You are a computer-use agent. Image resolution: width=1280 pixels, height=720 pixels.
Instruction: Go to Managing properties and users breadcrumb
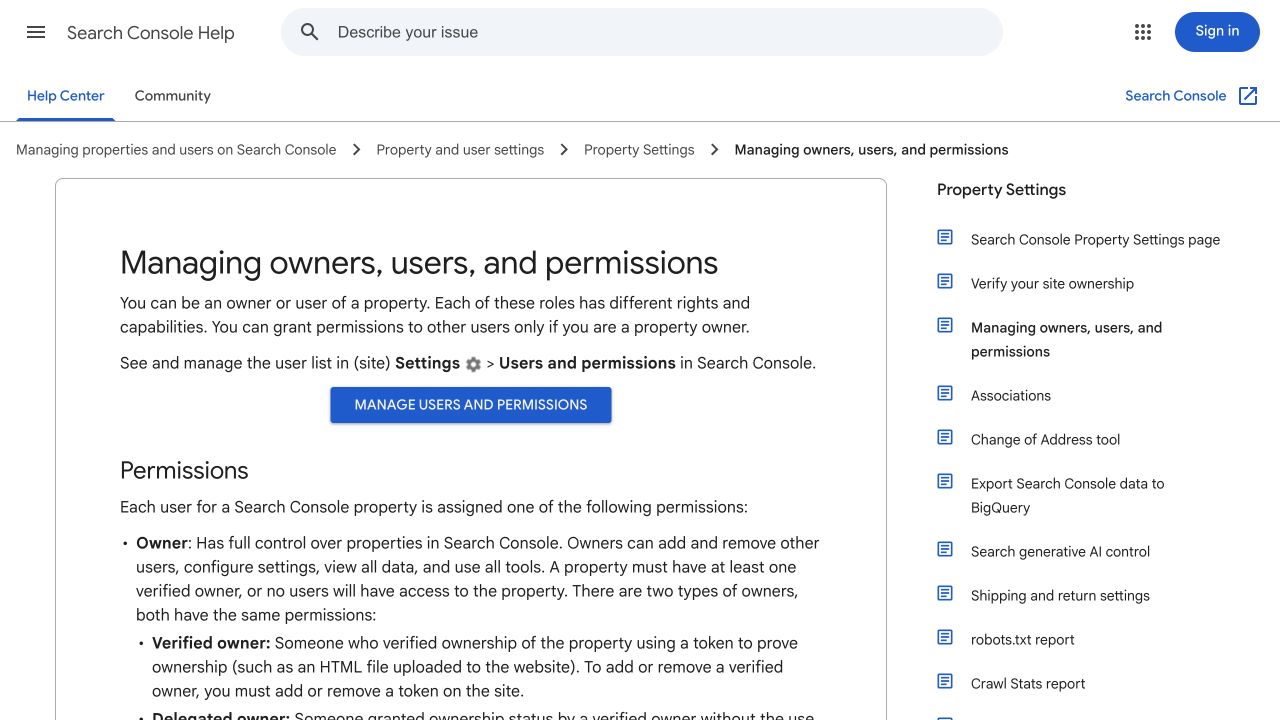pyautogui.click(x=176, y=150)
